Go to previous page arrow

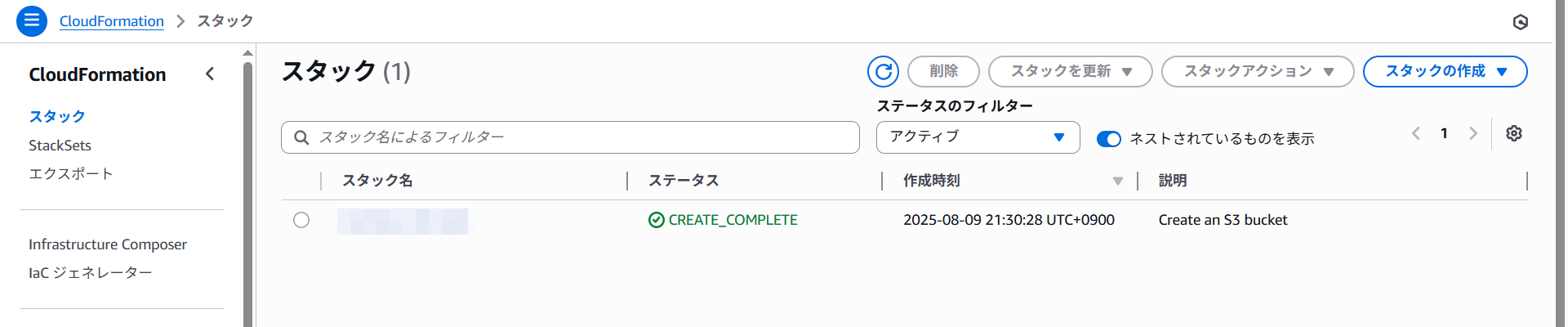pyautogui.click(x=1416, y=133)
